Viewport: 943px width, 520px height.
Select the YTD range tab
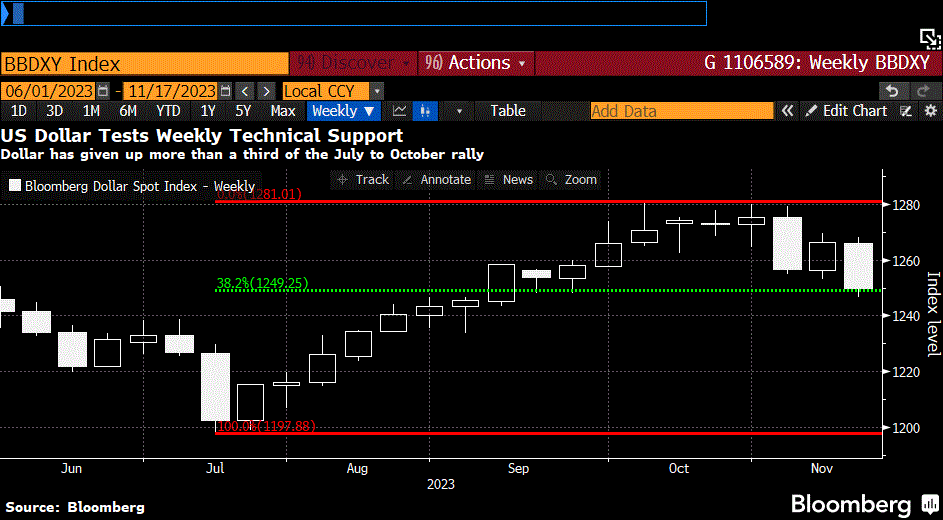pyautogui.click(x=168, y=111)
